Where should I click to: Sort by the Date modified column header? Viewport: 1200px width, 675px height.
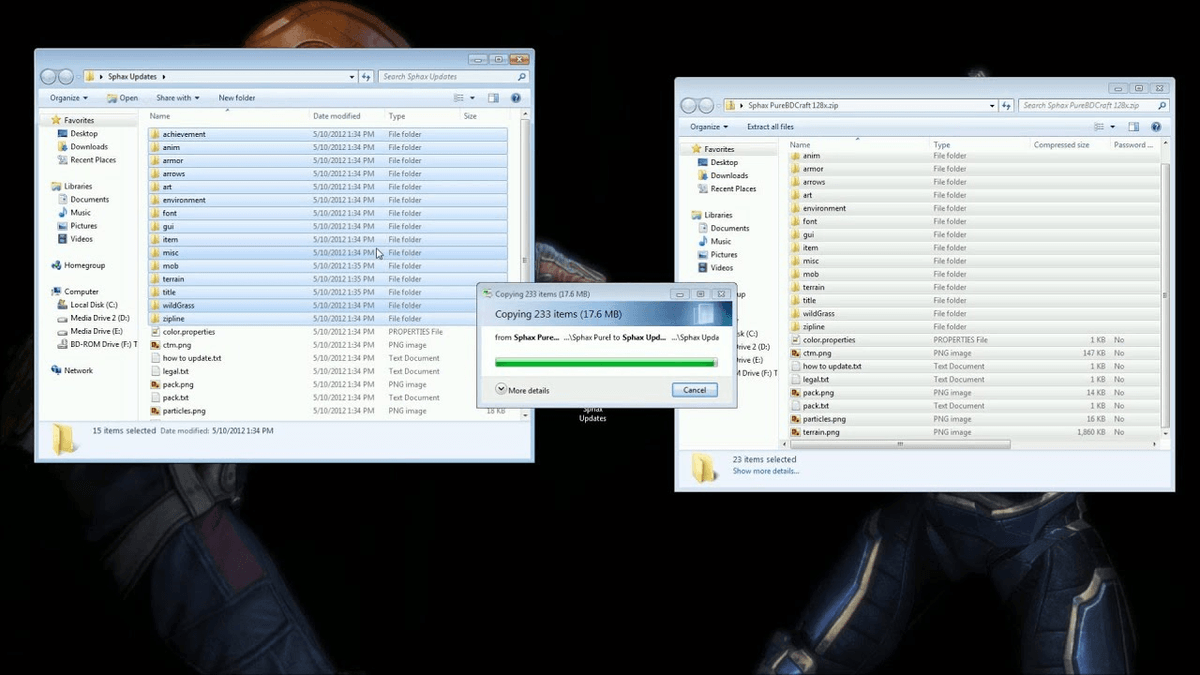coord(336,116)
